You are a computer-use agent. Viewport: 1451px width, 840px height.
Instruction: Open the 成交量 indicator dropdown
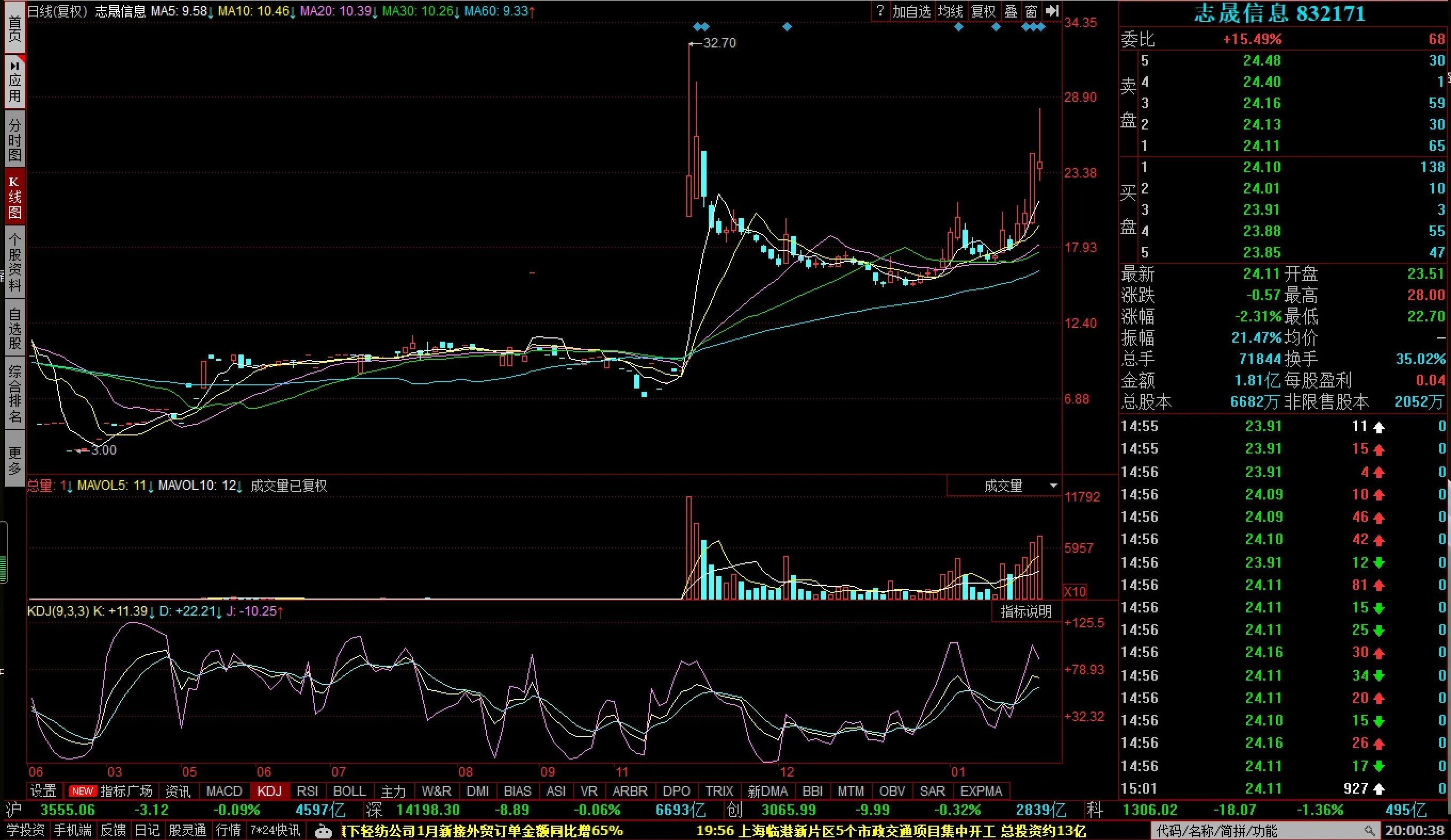1053,486
